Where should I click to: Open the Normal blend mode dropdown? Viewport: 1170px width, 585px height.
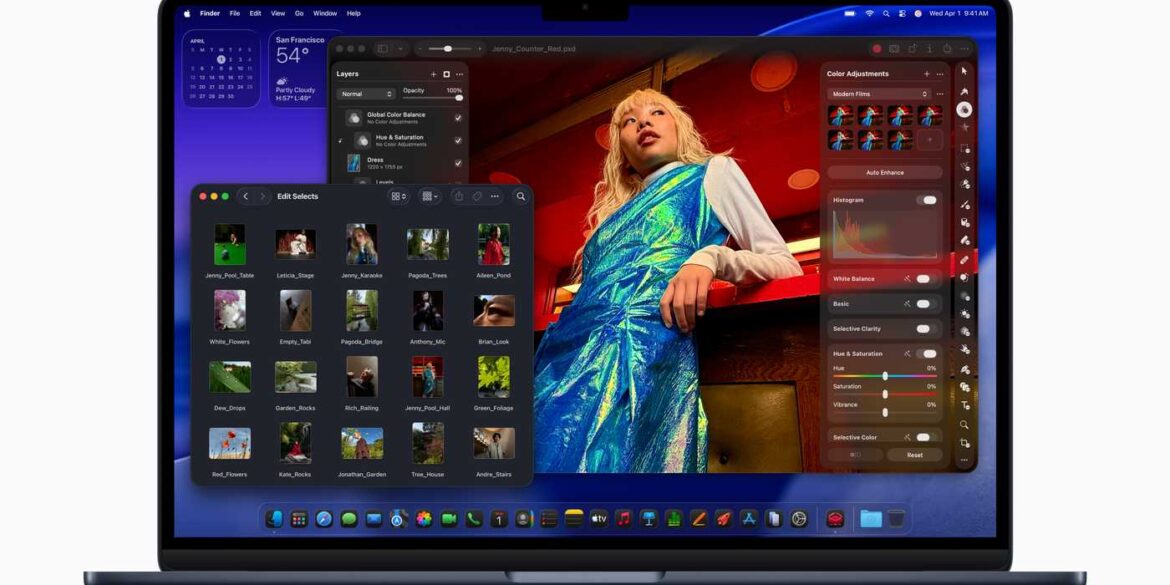pyautogui.click(x=367, y=94)
